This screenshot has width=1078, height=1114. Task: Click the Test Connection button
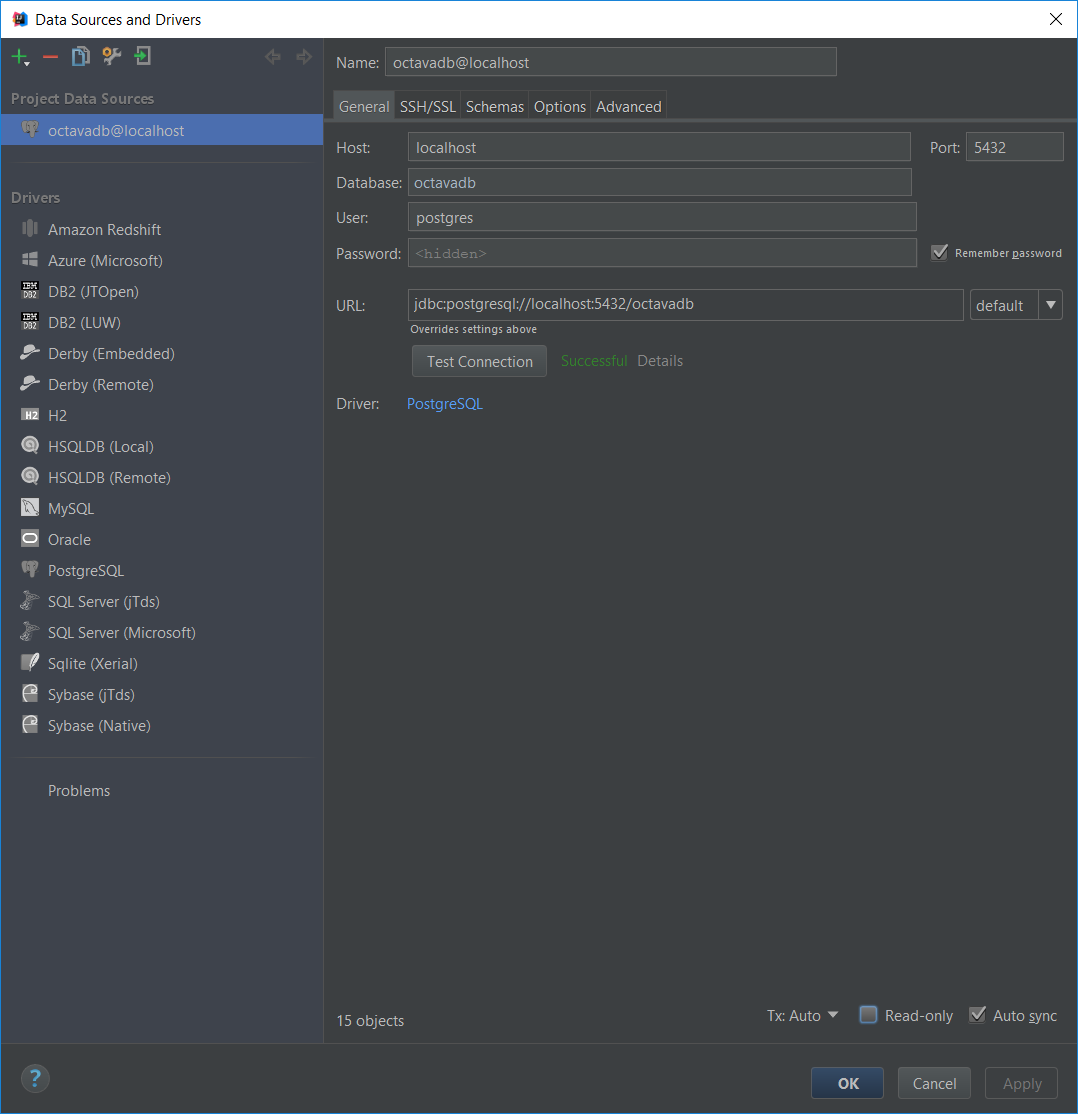pyautogui.click(x=480, y=361)
